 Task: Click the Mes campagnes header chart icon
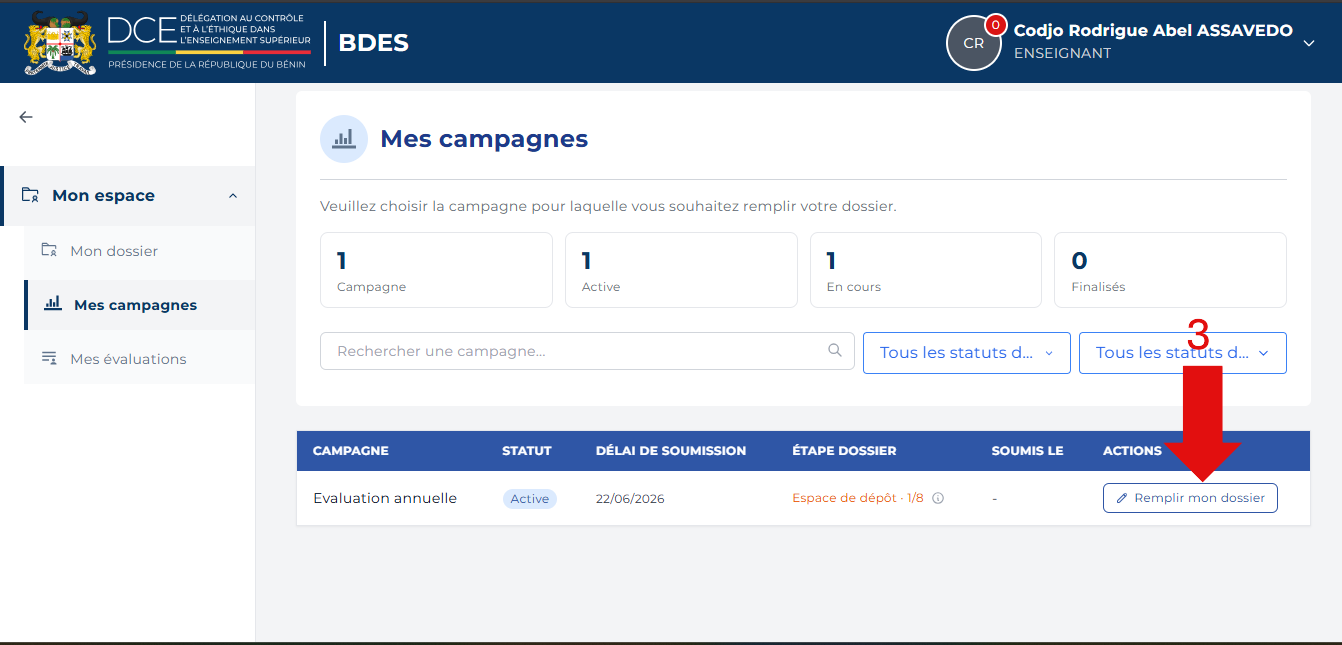[344, 139]
